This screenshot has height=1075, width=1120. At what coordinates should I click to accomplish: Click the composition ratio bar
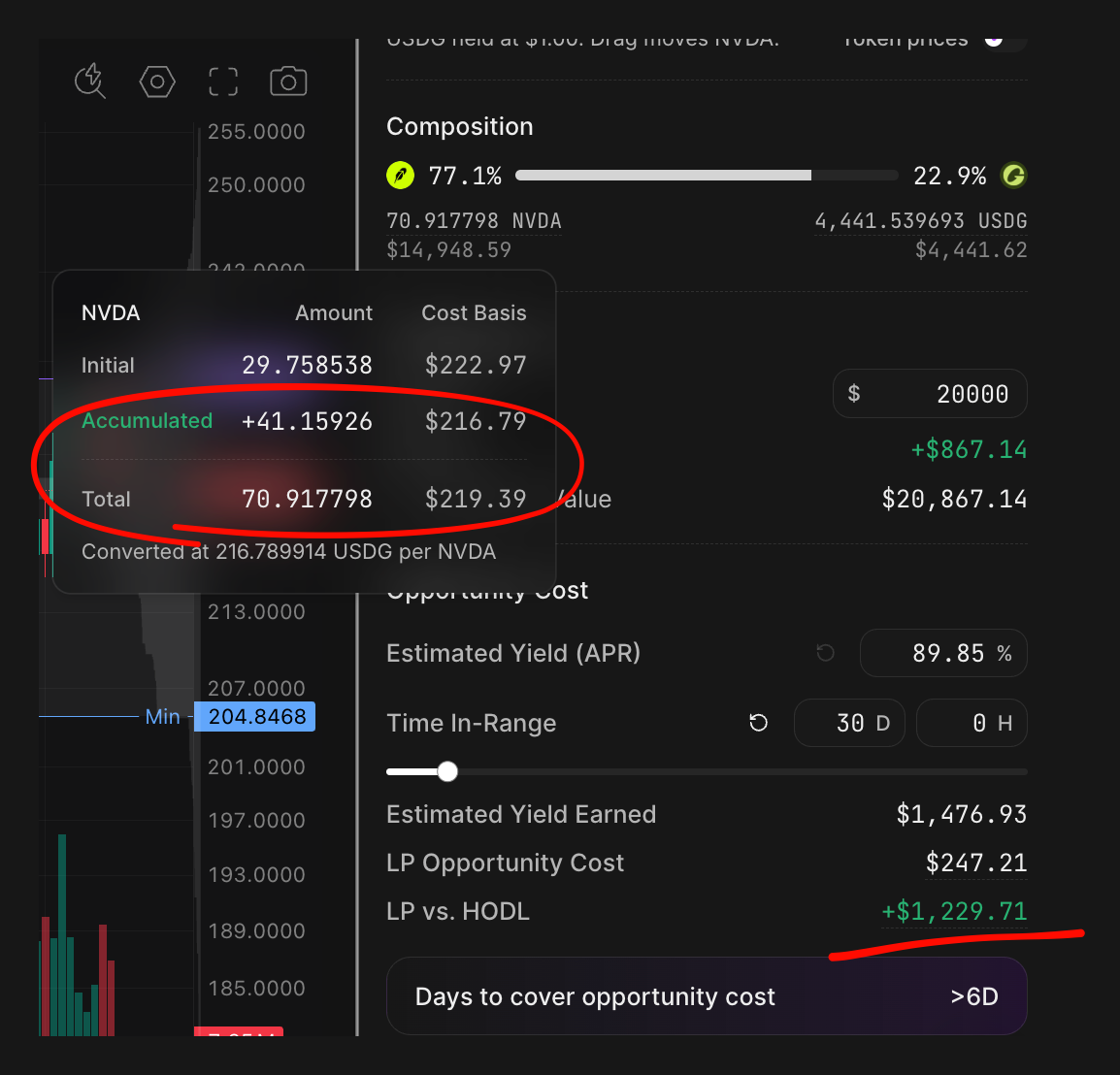pos(707,175)
